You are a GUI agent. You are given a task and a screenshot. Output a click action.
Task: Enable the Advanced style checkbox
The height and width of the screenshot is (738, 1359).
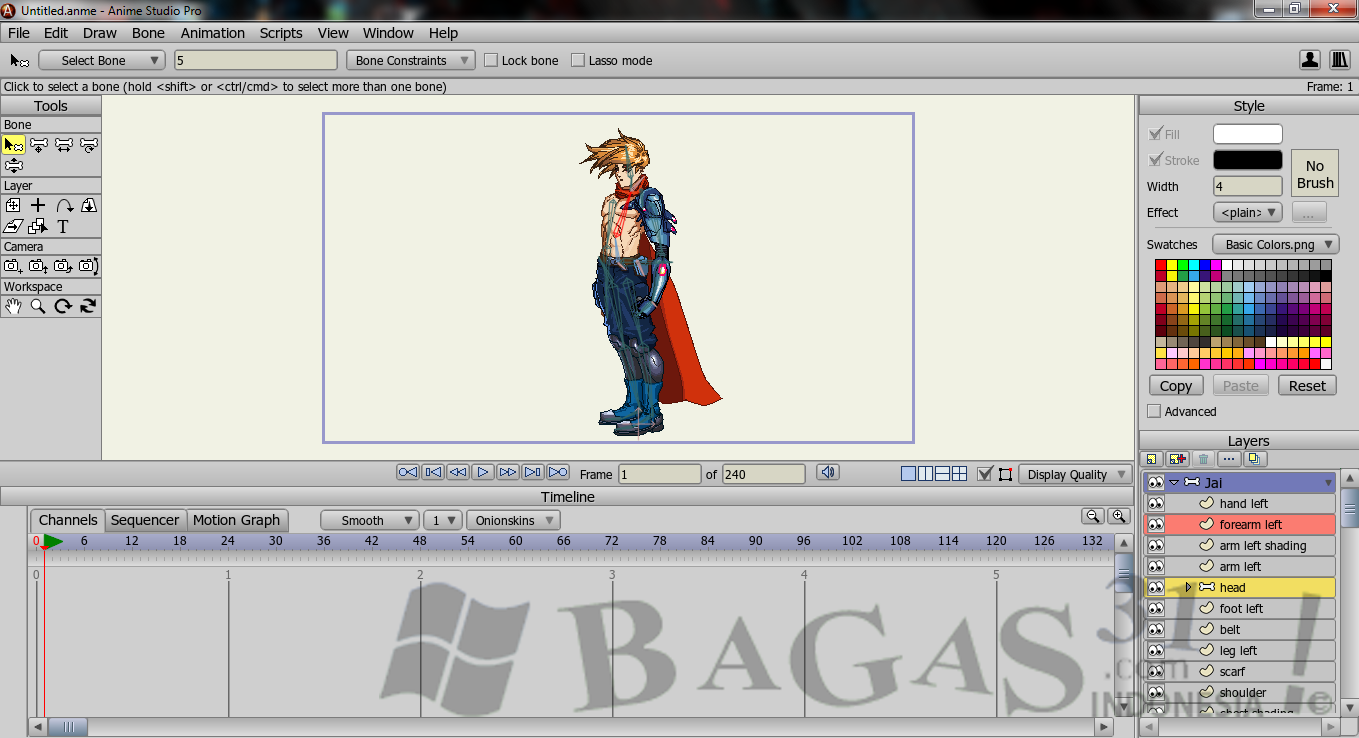coord(1154,411)
